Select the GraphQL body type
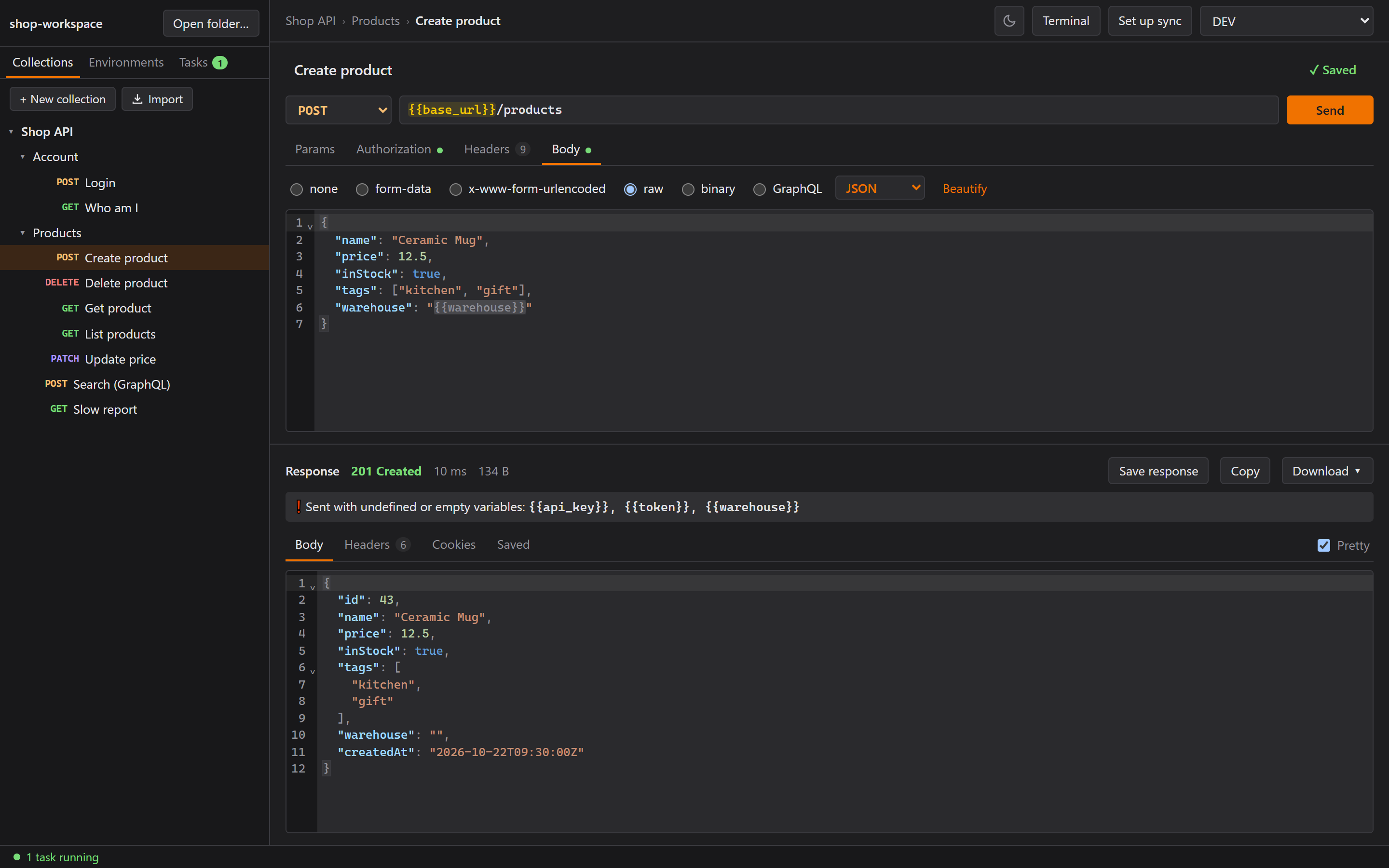The width and height of the screenshot is (1389, 868). [759, 190]
